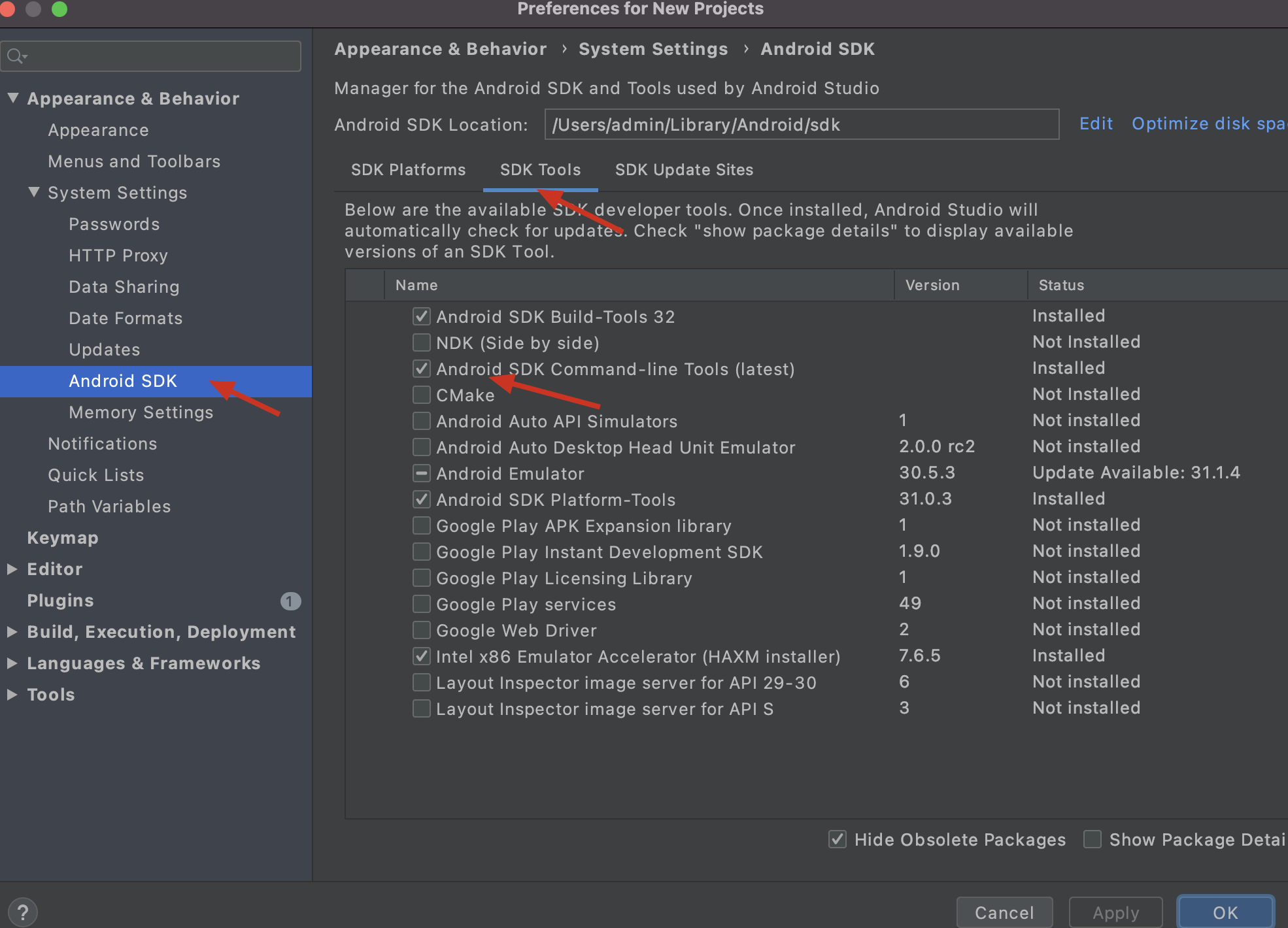Check the NDK (Side by side) box
The image size is (1288, 928).
(x=422, y=343)
